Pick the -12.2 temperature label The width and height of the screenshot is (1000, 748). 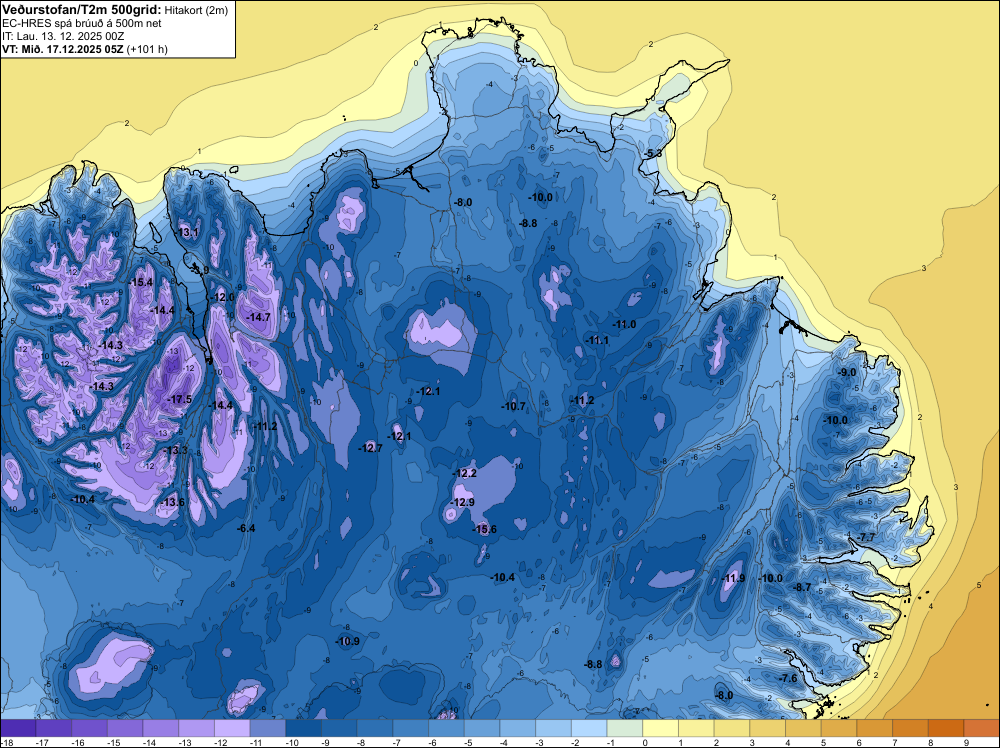pyautogui.click(x=464, y=473)
